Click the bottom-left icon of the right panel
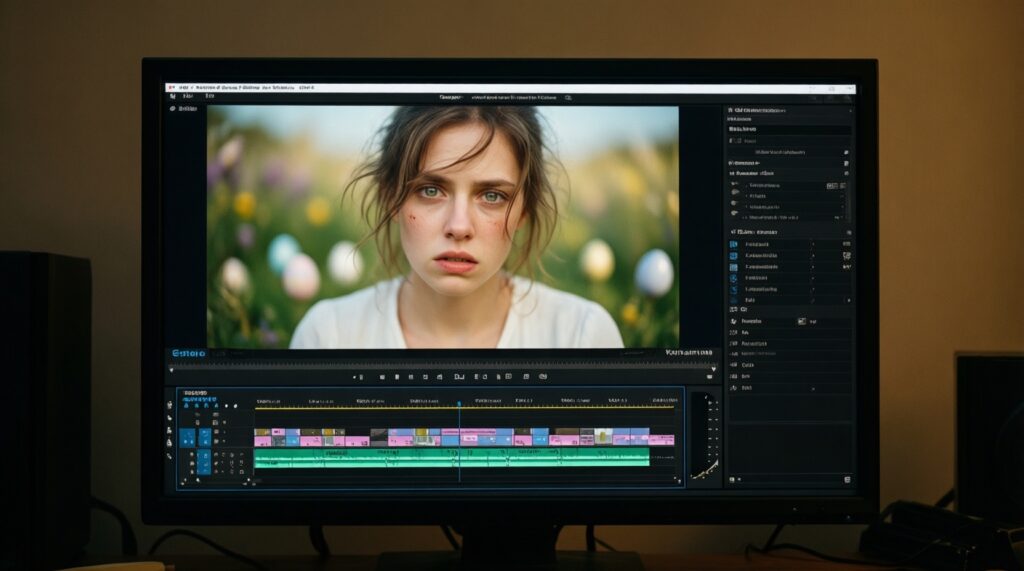Screen dimensions: 1024x571 (733, 480)
